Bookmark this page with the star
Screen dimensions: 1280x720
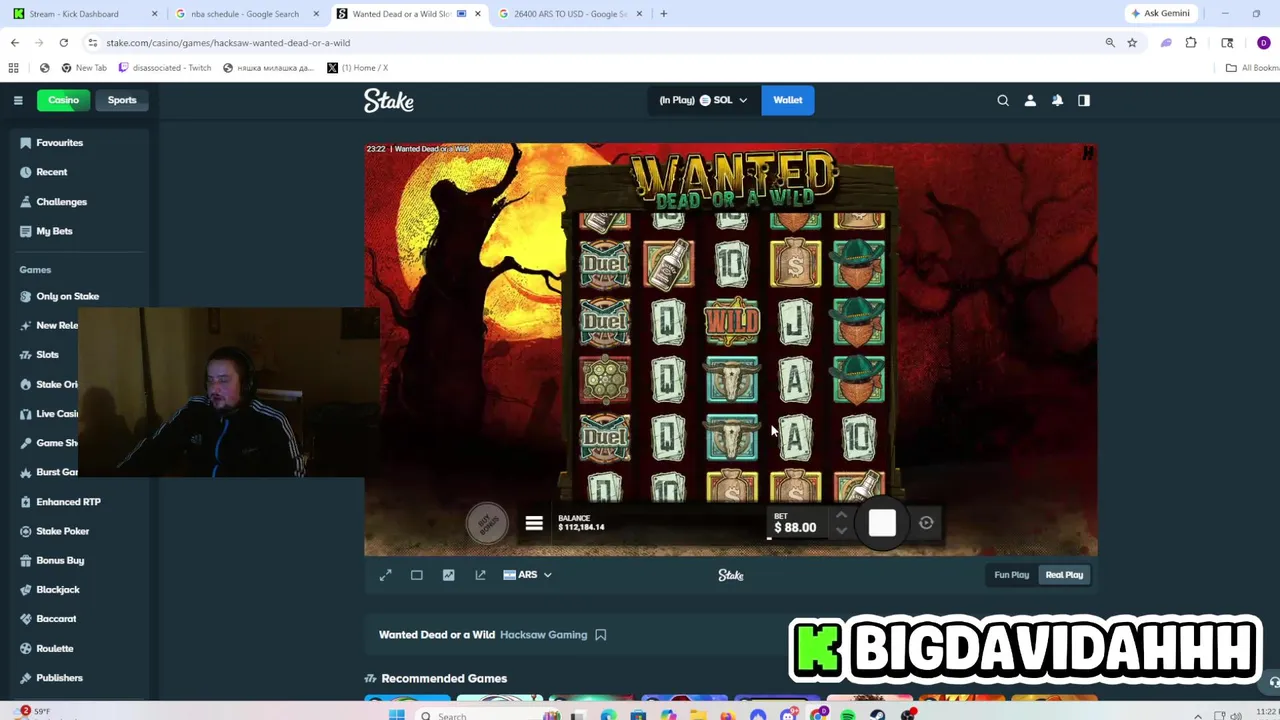1132,43
